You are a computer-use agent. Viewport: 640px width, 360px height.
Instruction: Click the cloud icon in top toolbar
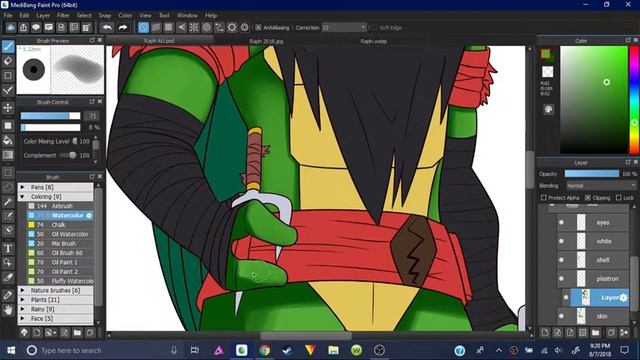click(11, 28)
